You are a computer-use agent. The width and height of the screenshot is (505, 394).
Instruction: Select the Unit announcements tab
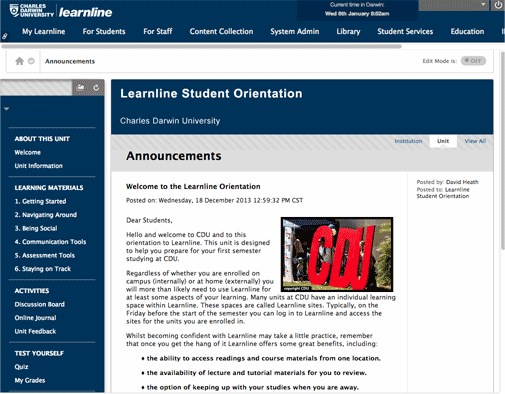(443, 141)
